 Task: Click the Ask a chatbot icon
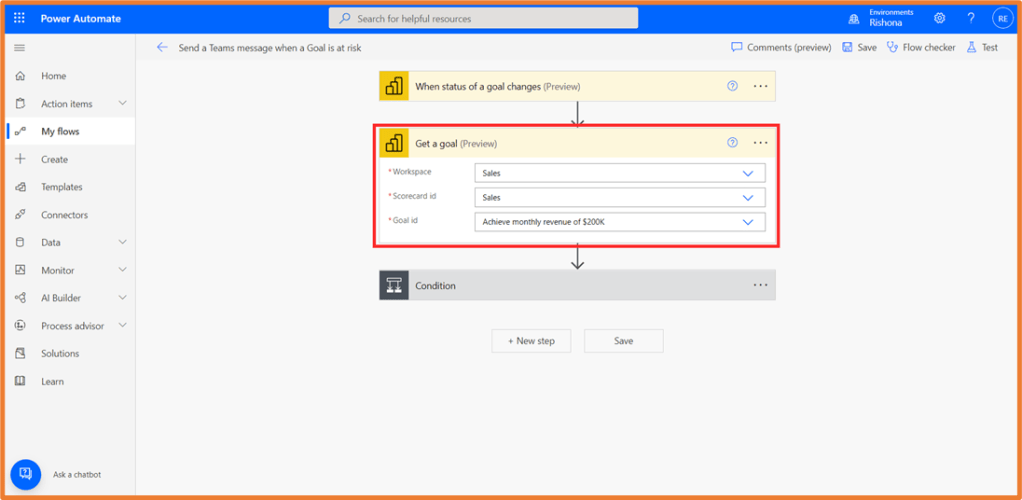pyautogui.click(x=26, y=474)
